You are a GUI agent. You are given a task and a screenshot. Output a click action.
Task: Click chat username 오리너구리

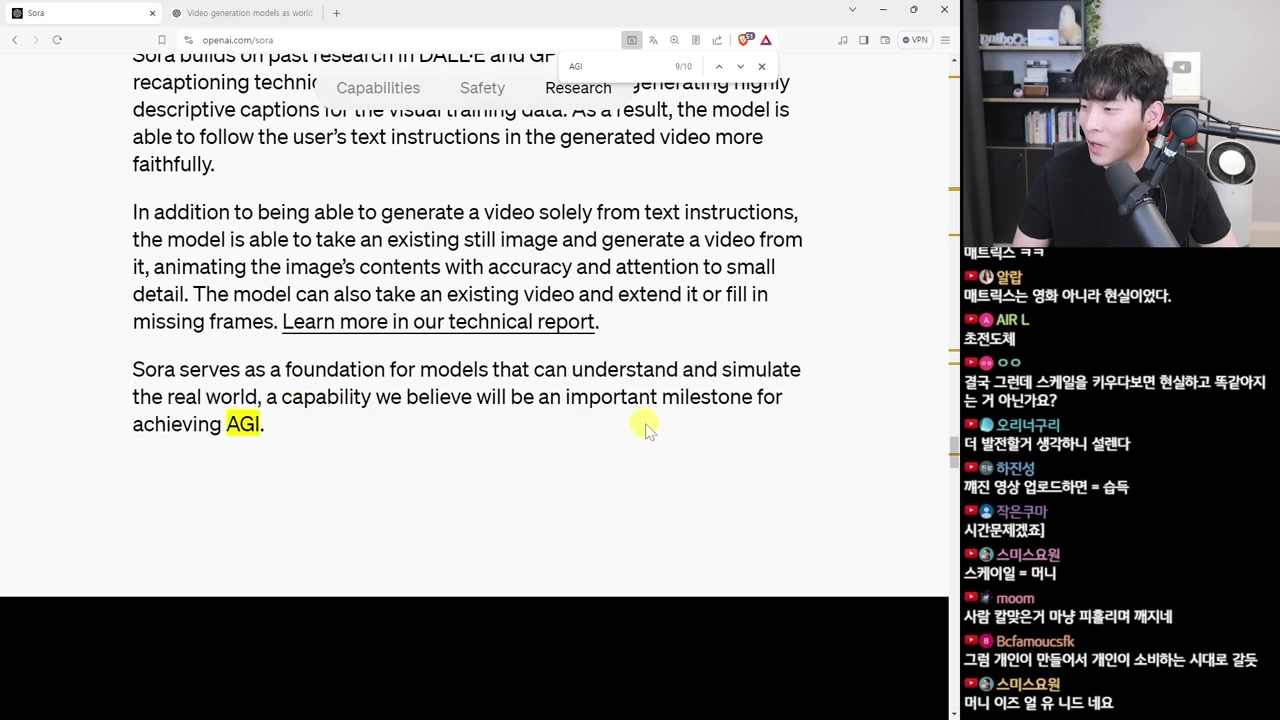point(1028,425)
